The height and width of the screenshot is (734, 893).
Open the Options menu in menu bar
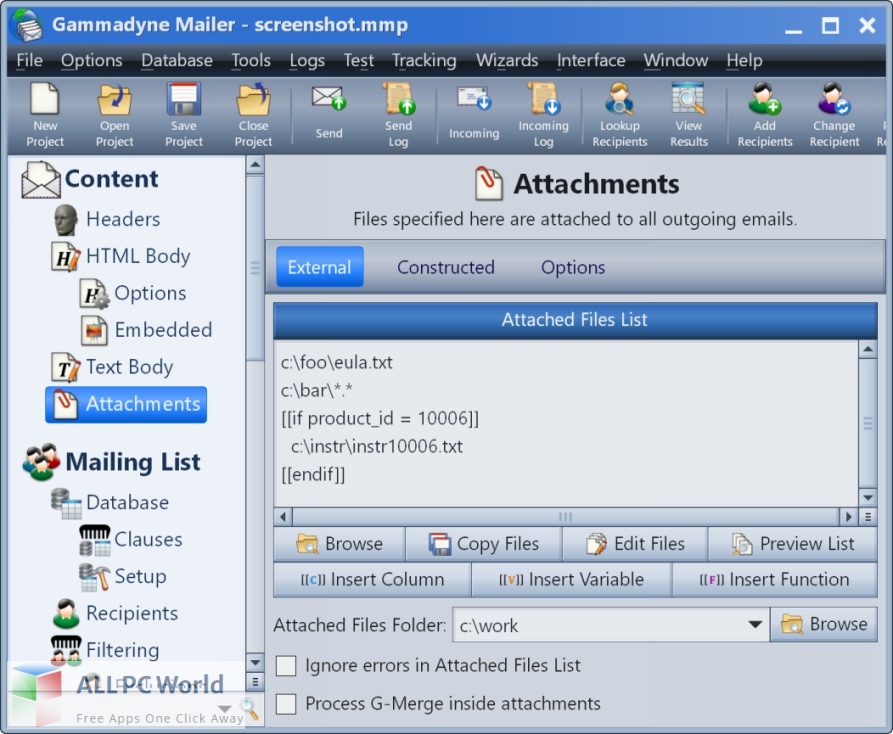click(x=92, y=60)
